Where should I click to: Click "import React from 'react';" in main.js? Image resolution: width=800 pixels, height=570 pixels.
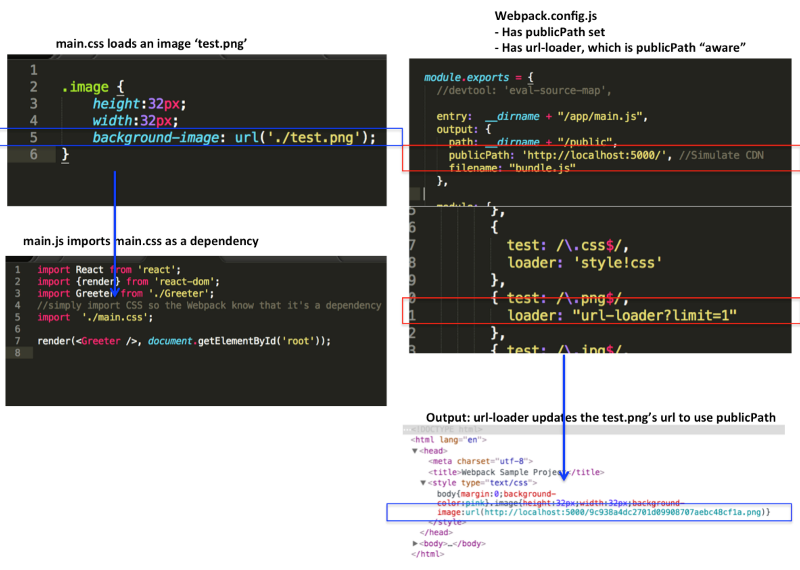click(x=109, y=269)
